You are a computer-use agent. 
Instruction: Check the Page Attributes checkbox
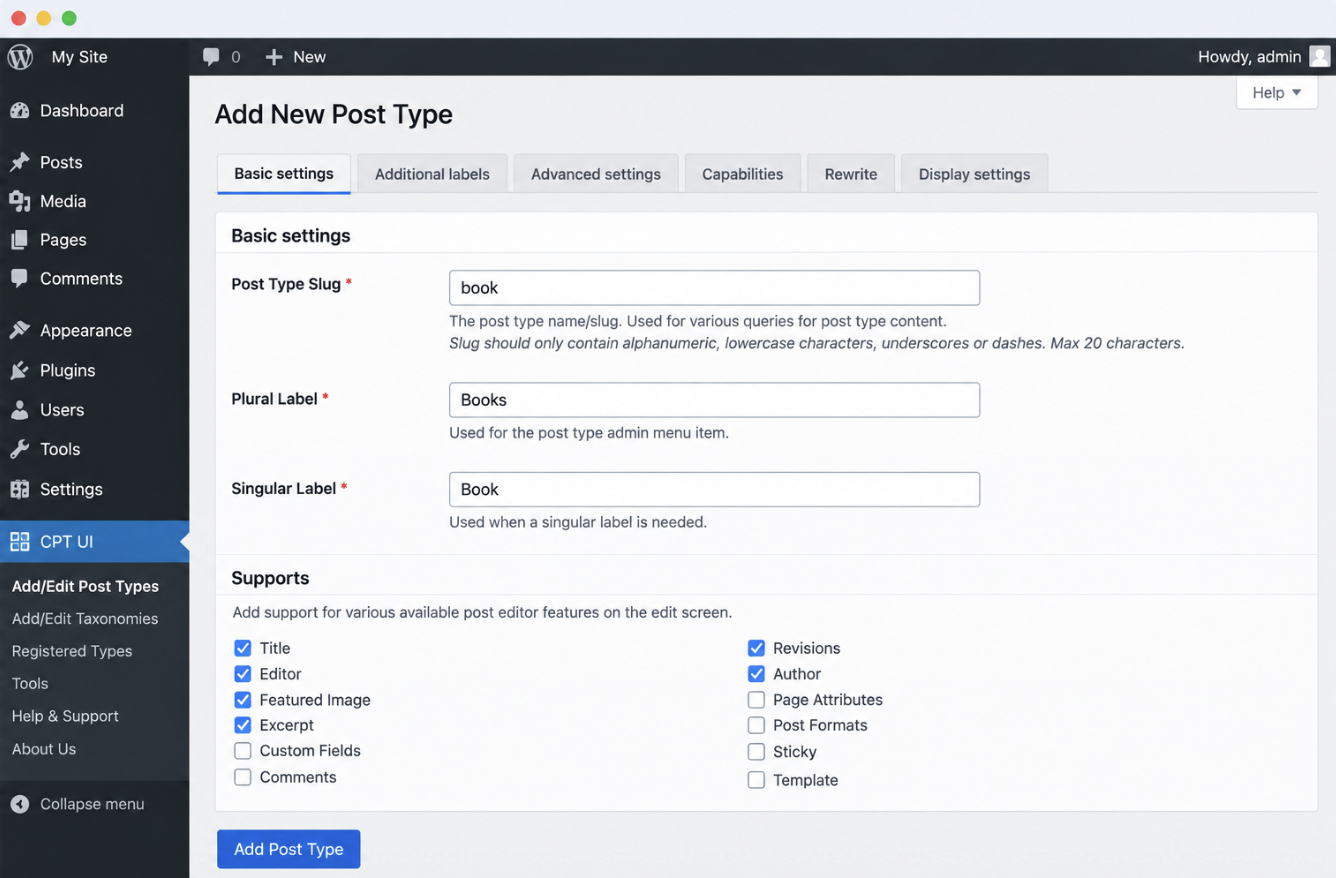point(756,700)
